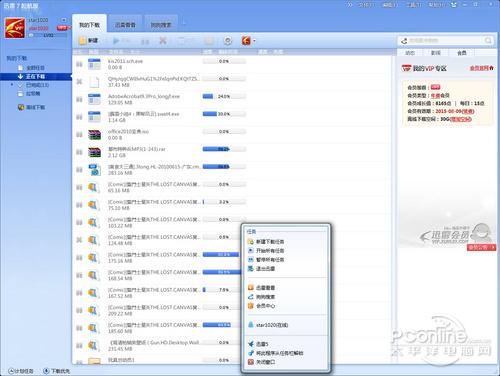Viewport: 500px width, 376px height.
Task: Click the pause icon in the toolbar
Action: pos(145,41)
